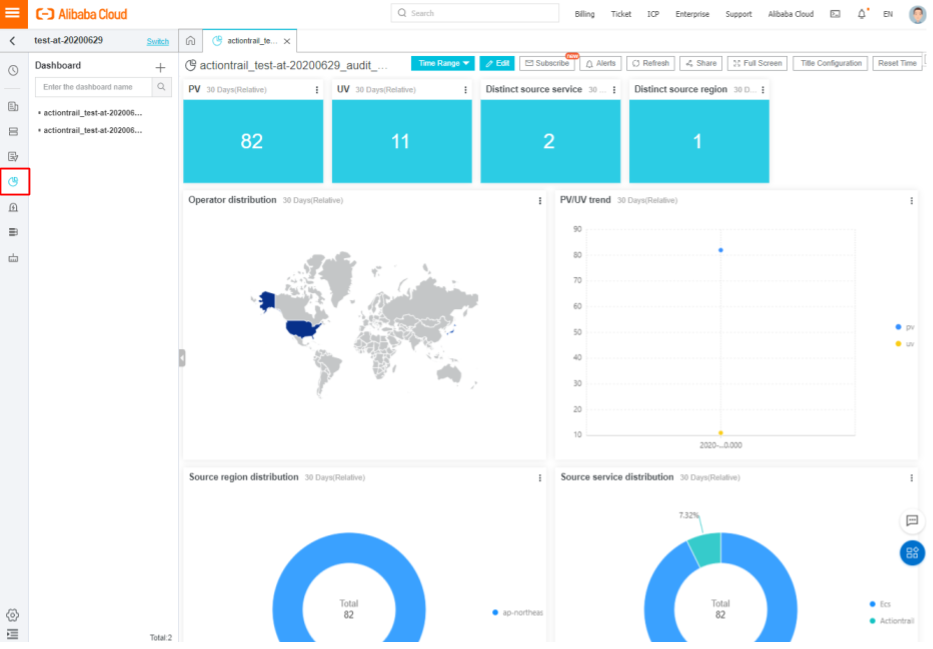Open the floating apps grid button
933x649 pixels.
[x=912, y=553]
